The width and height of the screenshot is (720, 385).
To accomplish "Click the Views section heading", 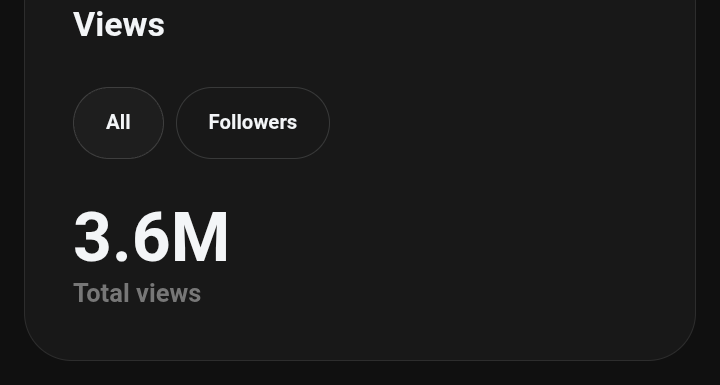I will point(119,25).
